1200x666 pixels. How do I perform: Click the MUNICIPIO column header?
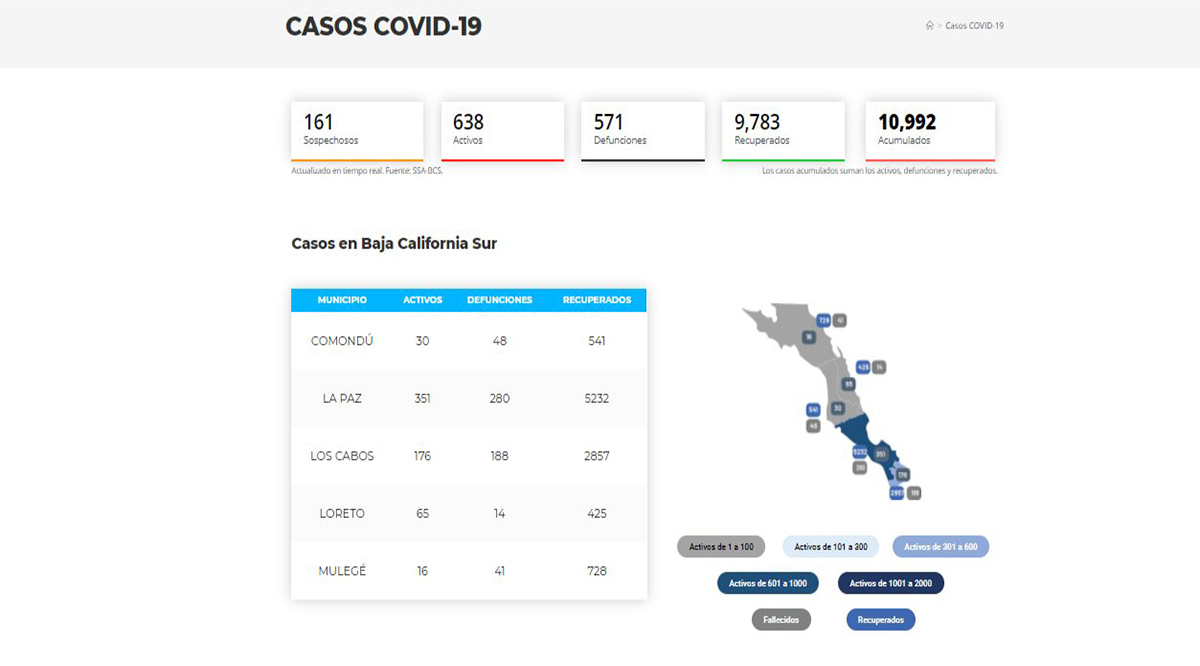click(342, 300)
